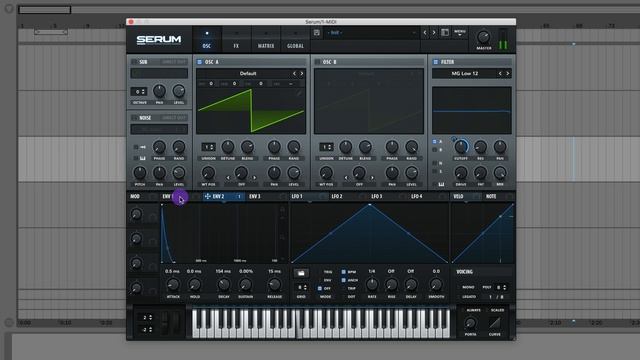Disable OSC A power switch
This screenshot has width=640, height=360.
tap(199, 62)
